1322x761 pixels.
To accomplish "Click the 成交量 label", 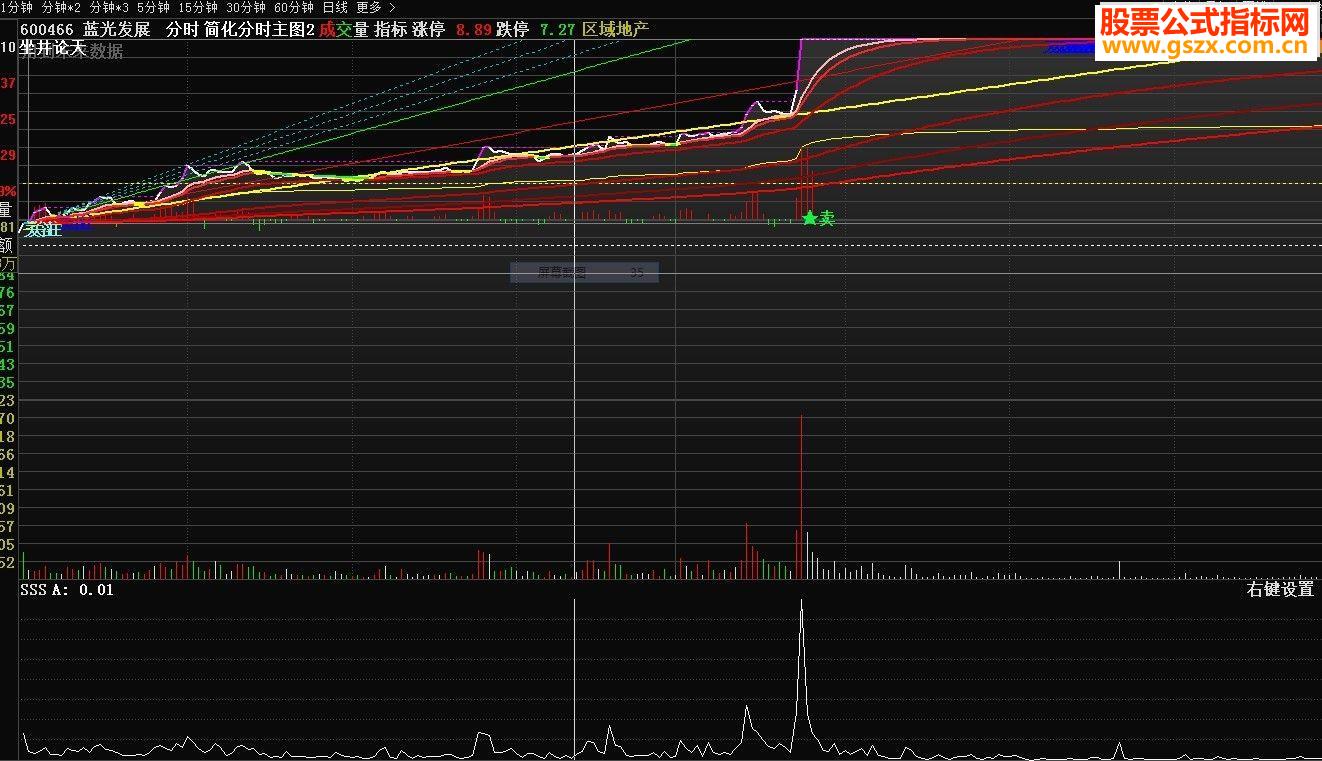I will click(x=344, y=30).
